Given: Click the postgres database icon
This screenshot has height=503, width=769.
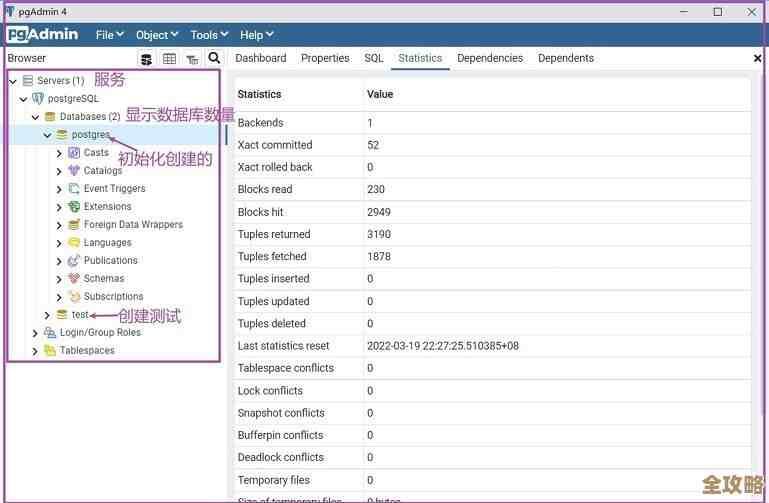Looking at the screenshot, I should (x=61, y=134).
